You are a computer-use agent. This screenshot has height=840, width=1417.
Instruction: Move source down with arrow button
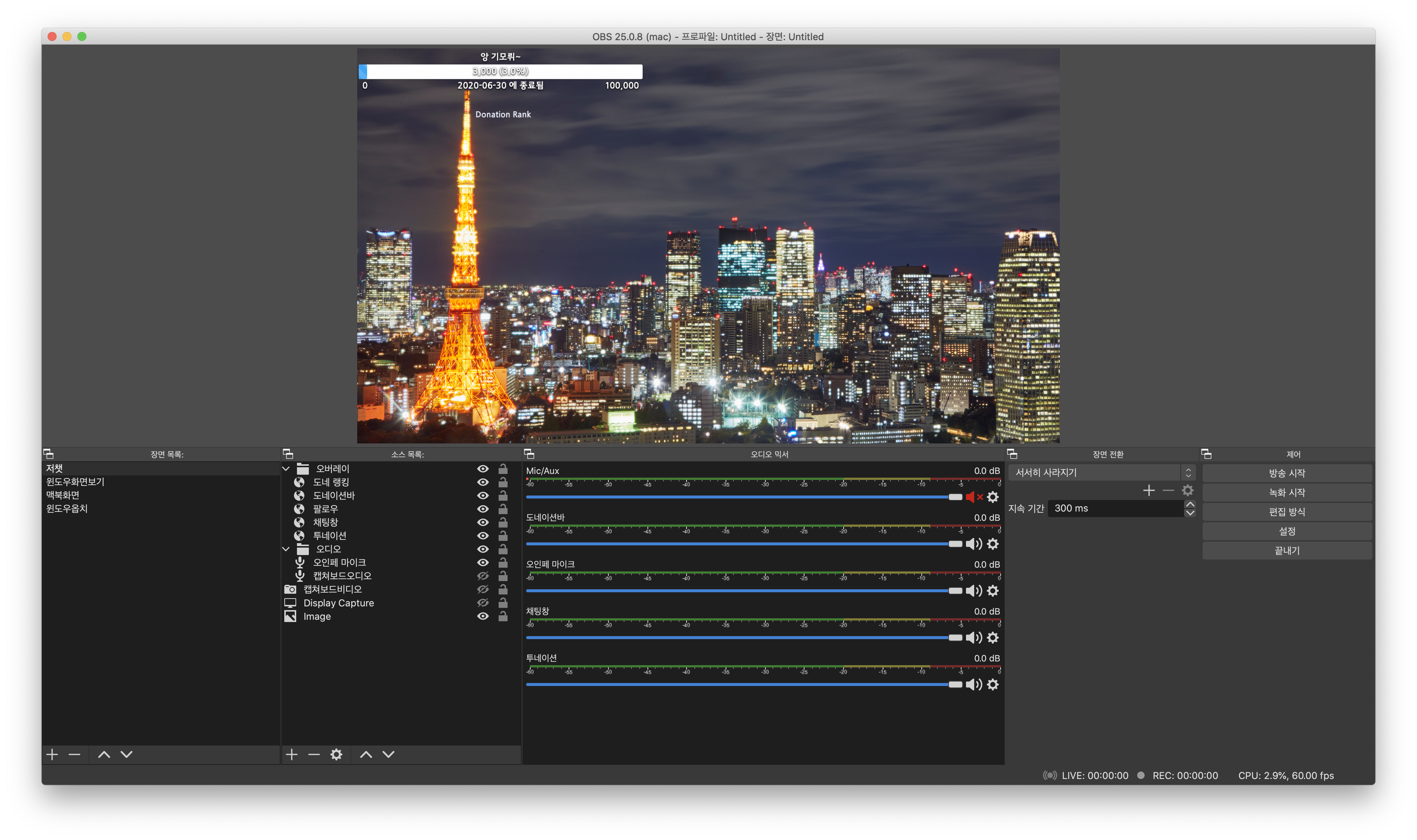tap(388, 754)
